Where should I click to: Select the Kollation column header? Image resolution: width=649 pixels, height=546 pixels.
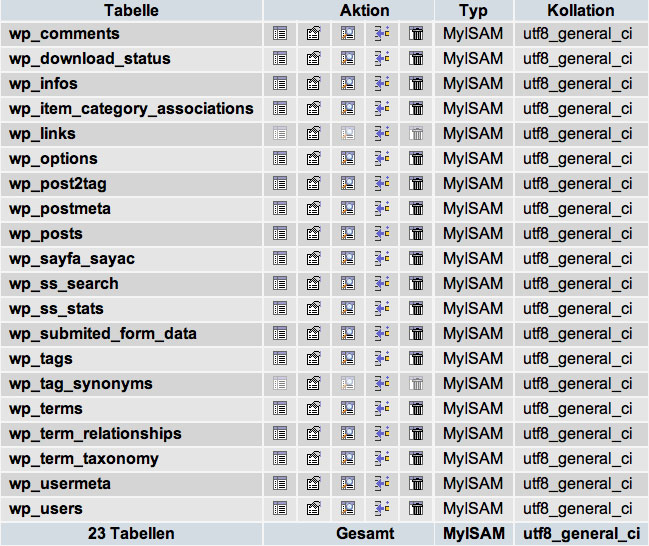coord(581,10)
